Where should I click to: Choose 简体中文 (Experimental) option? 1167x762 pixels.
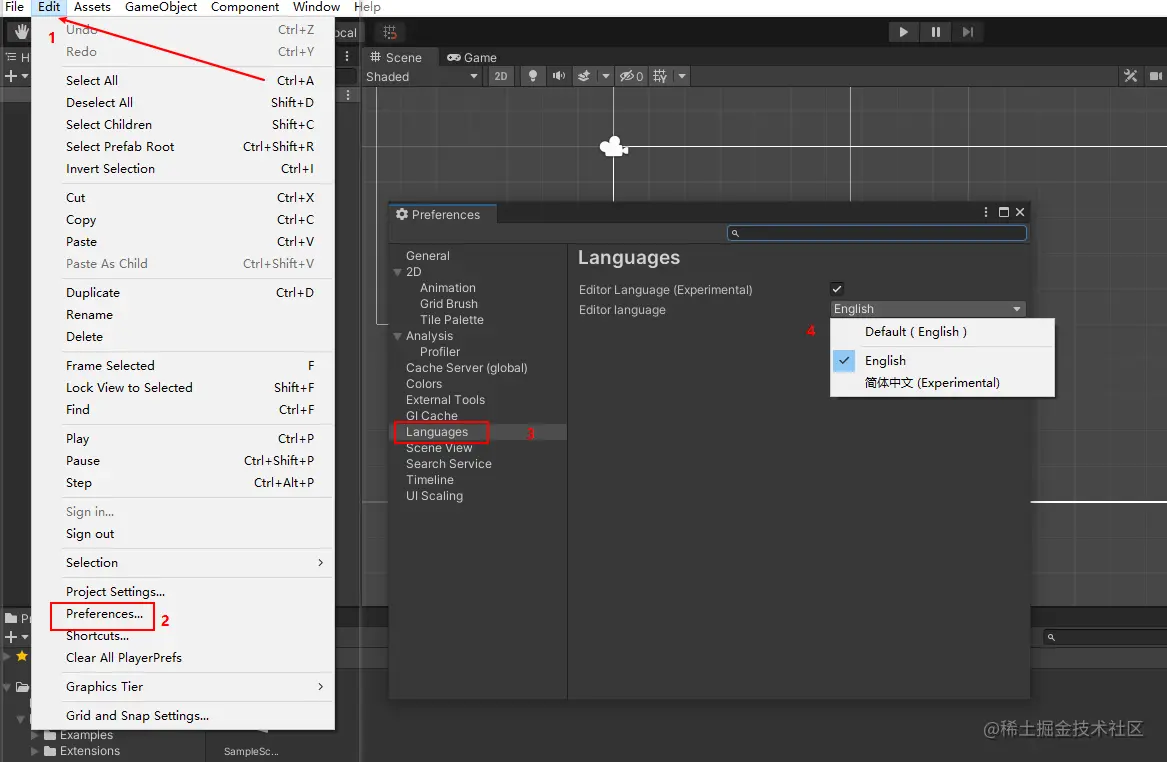click(942, 383)
